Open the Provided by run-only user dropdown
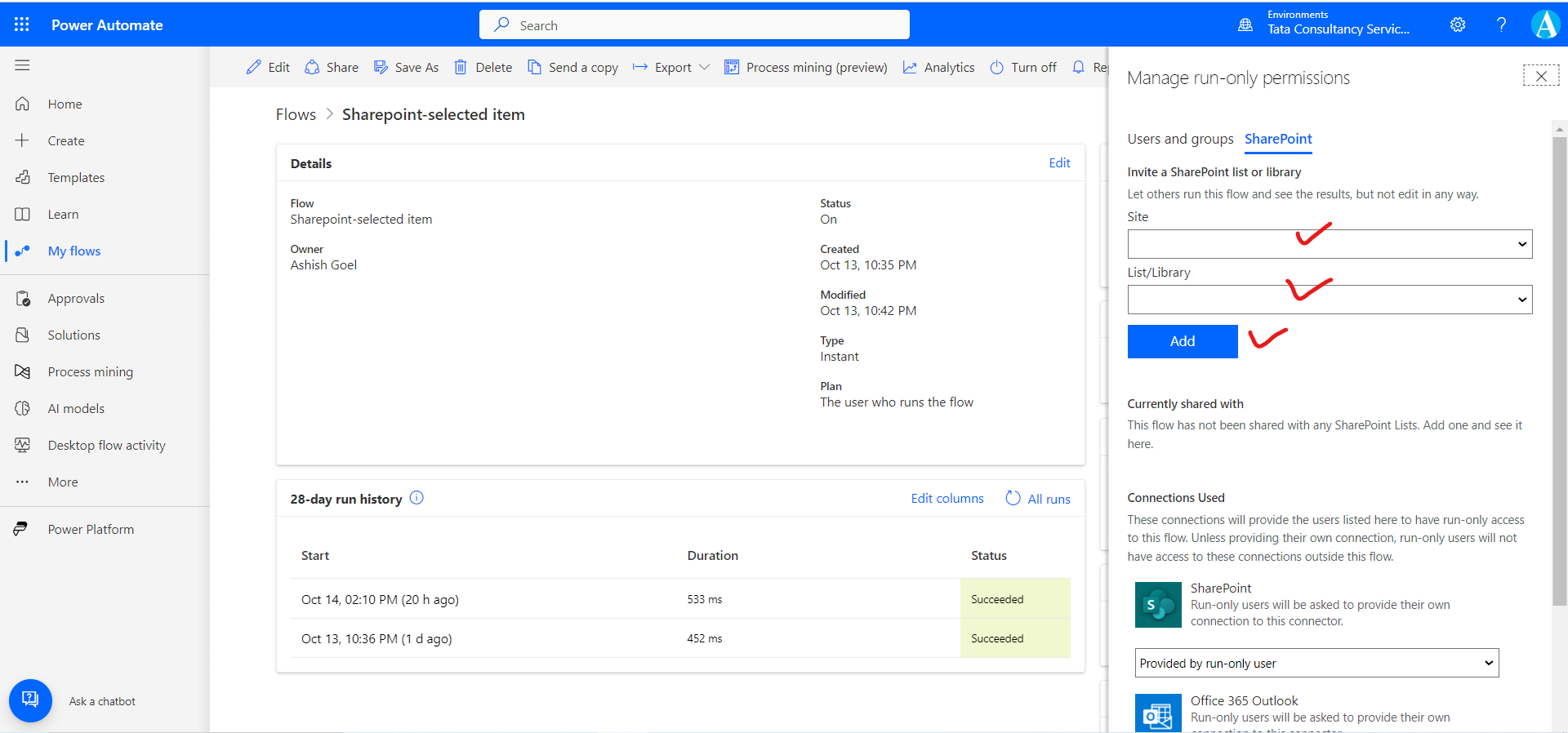 [1316, 663]
